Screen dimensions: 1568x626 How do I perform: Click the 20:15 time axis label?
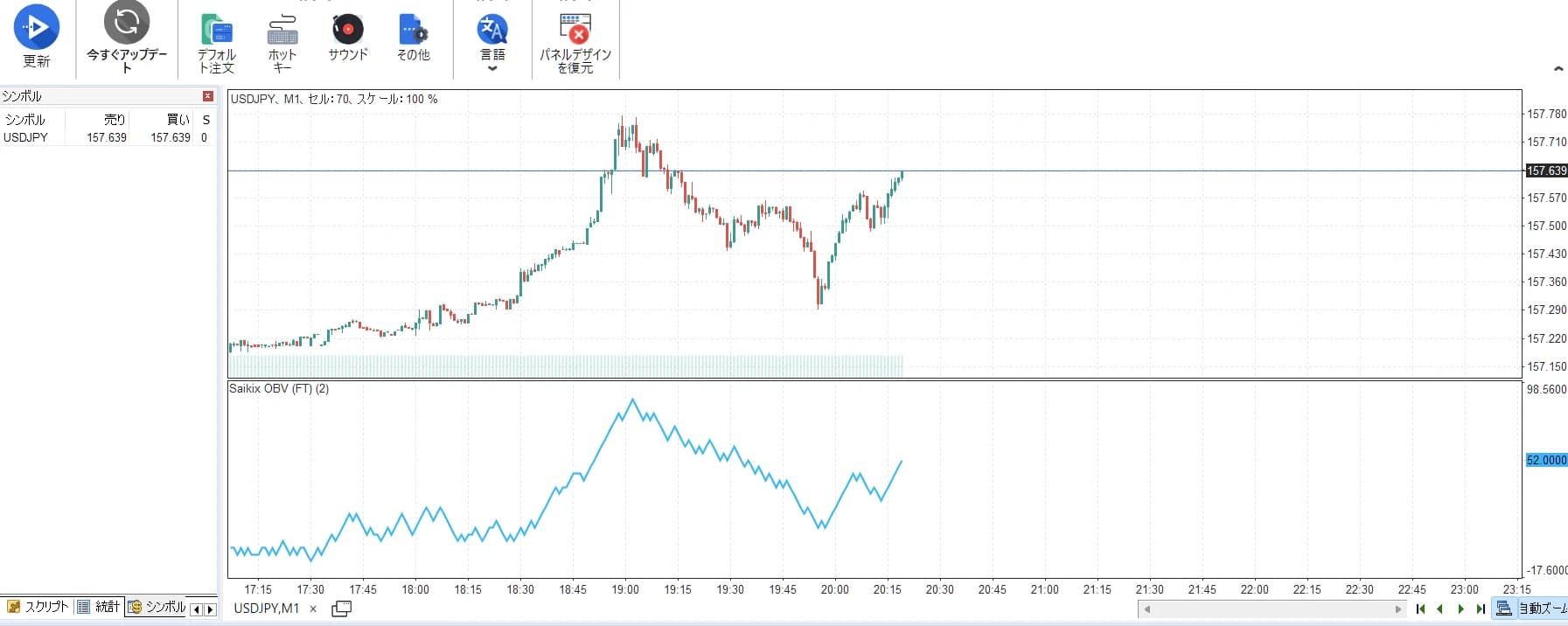point(887,589)
